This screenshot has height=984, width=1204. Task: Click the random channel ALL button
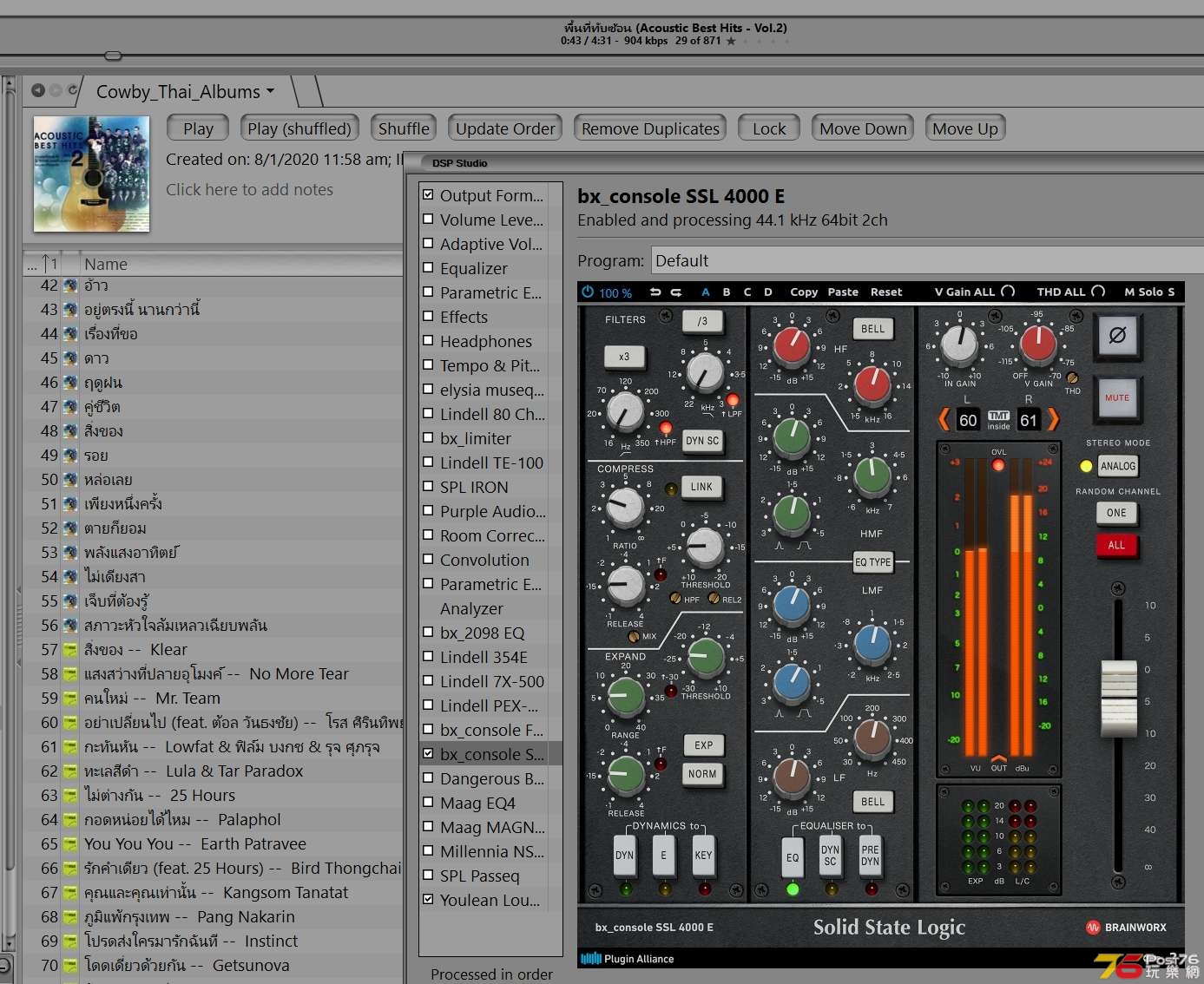1116,545
